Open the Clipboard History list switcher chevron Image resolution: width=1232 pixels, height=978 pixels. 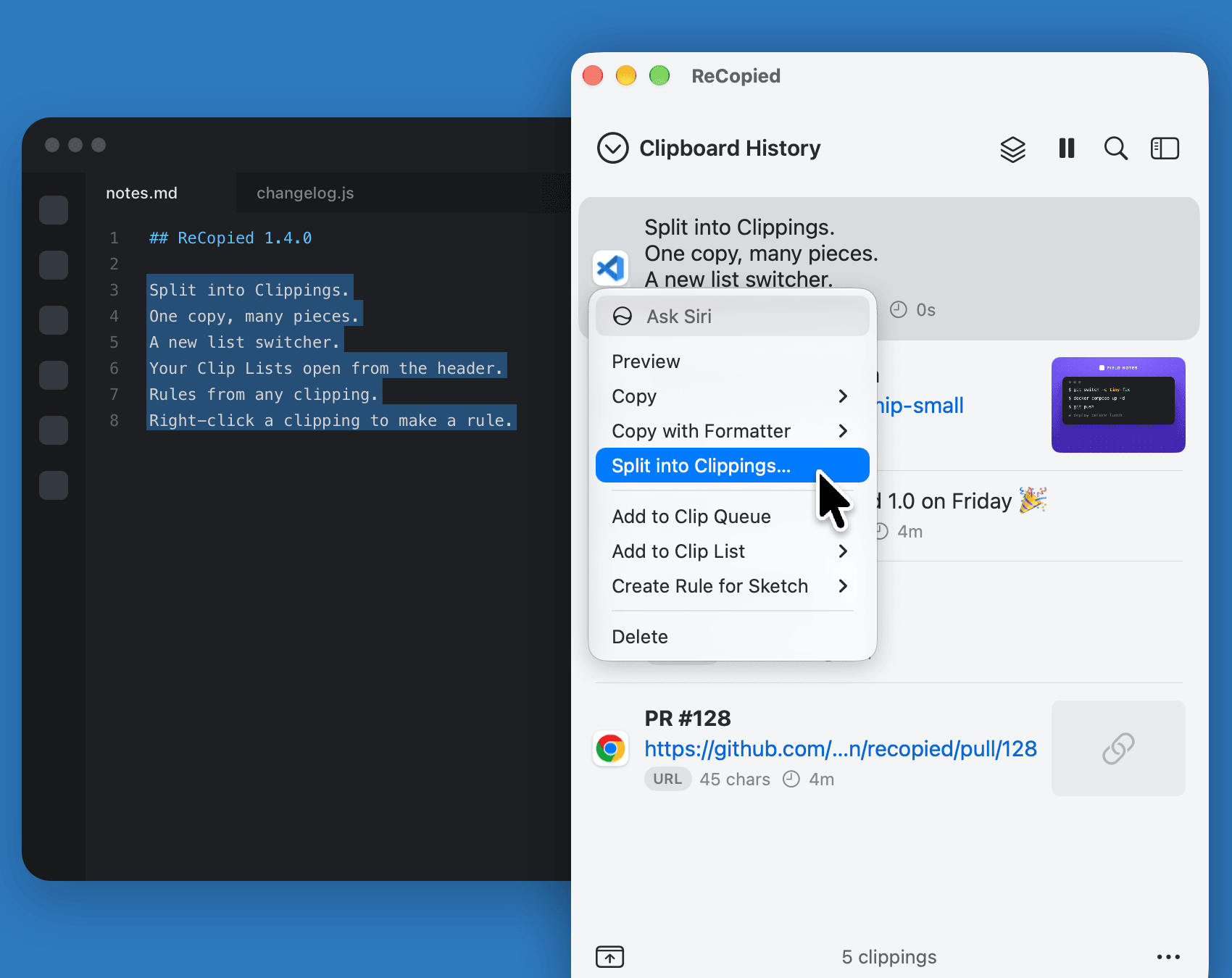(612, 149)
